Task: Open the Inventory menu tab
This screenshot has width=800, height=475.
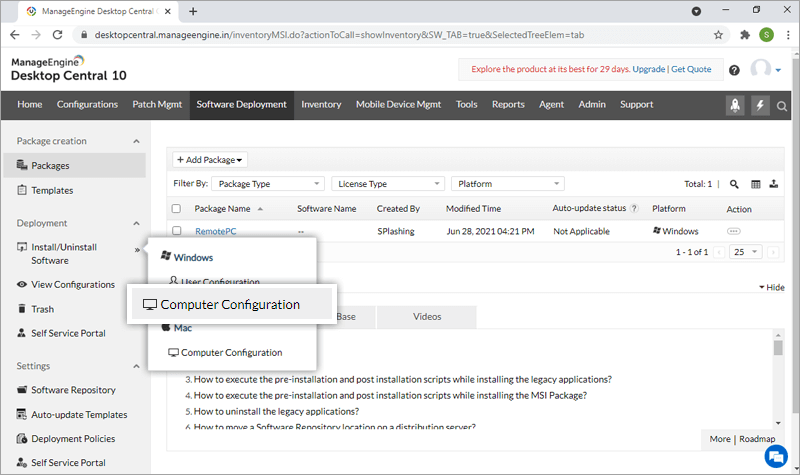Action: click(321, 105)
